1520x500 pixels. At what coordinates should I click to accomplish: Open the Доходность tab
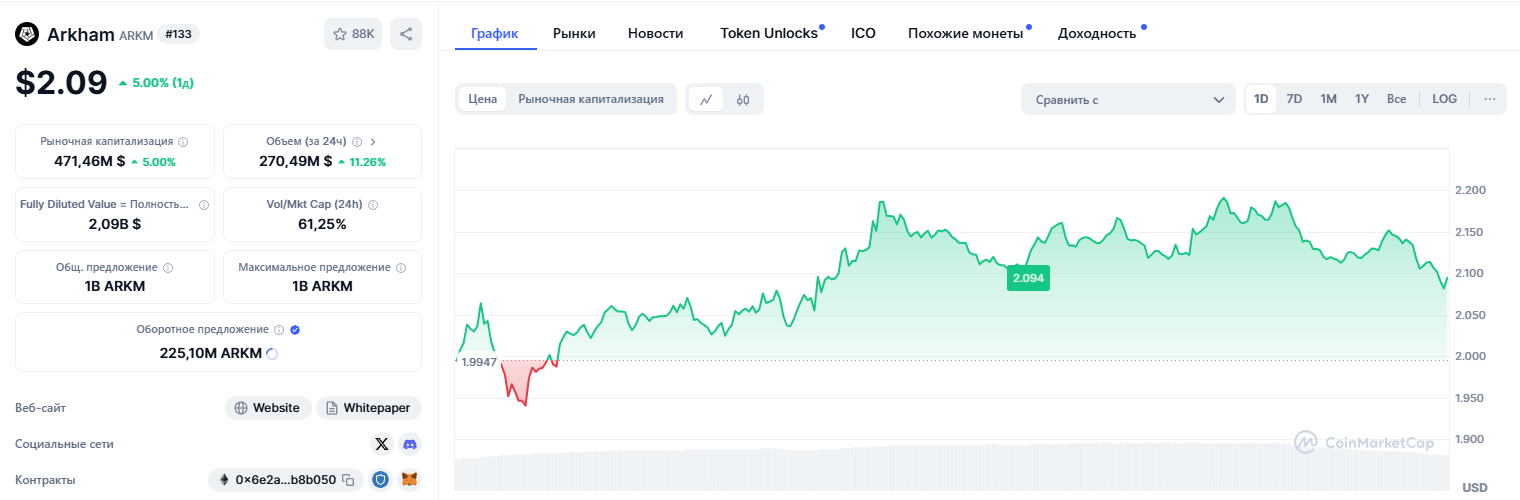point(1097,33)
